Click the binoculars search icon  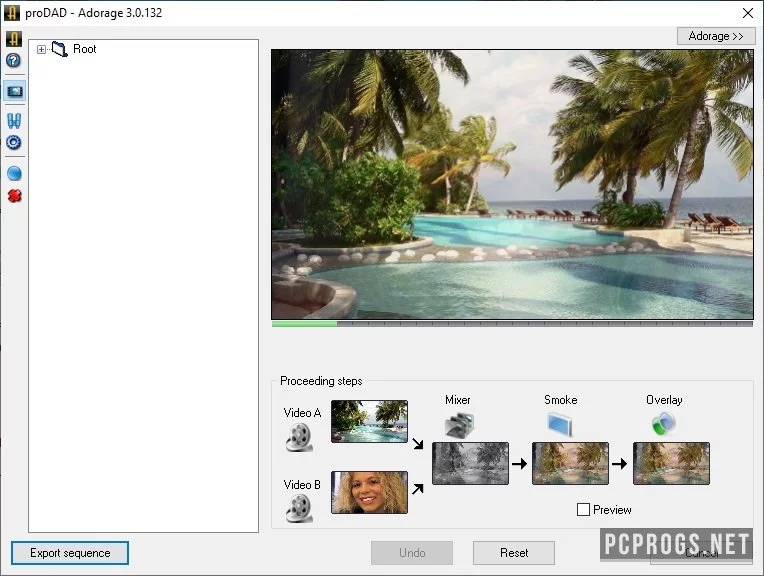tap(14, 121)
